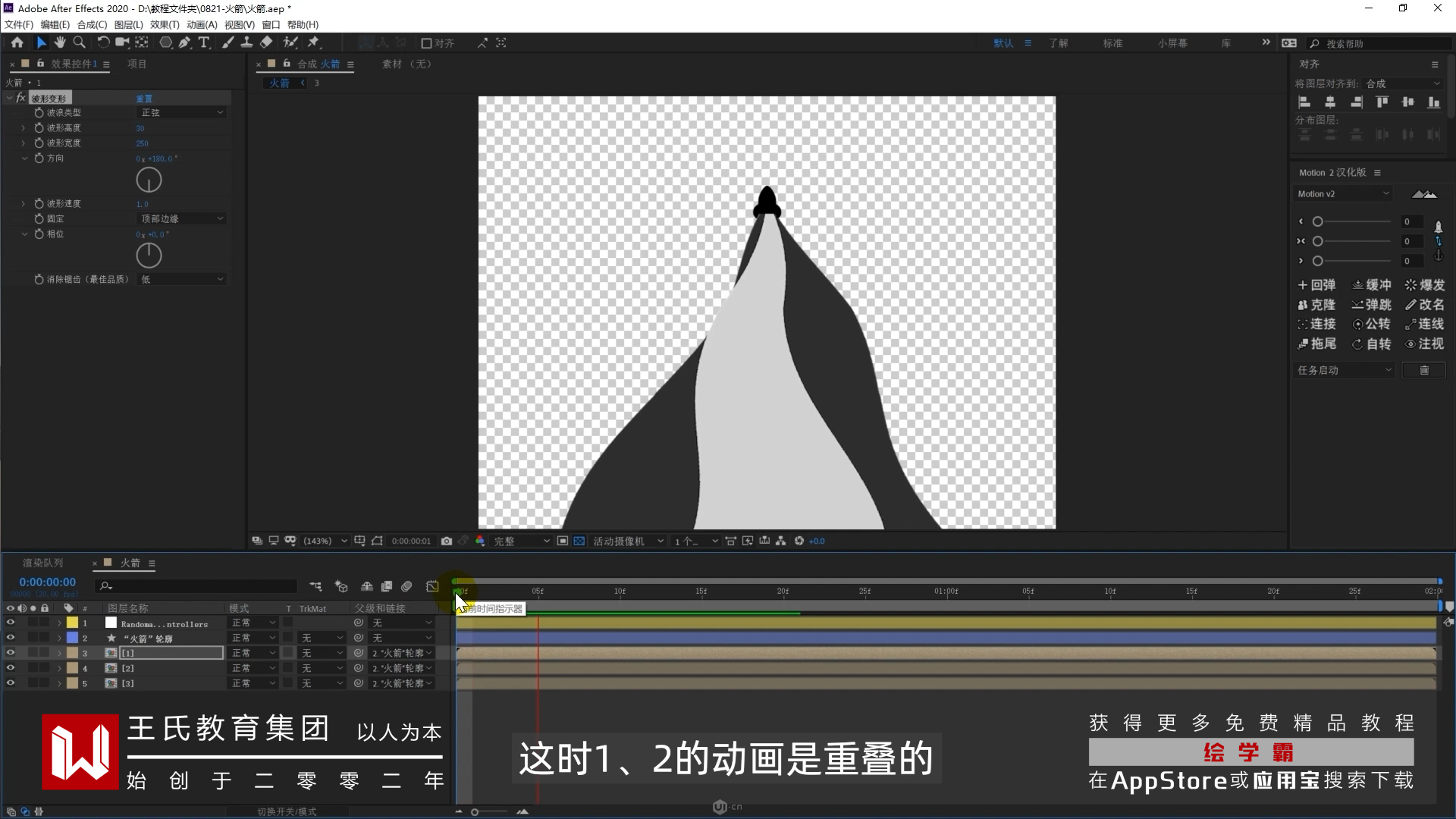Viewport: 1456px width, 819px height.
Task: Select the Puppet Pin tool
Action: tap(313, 43)
